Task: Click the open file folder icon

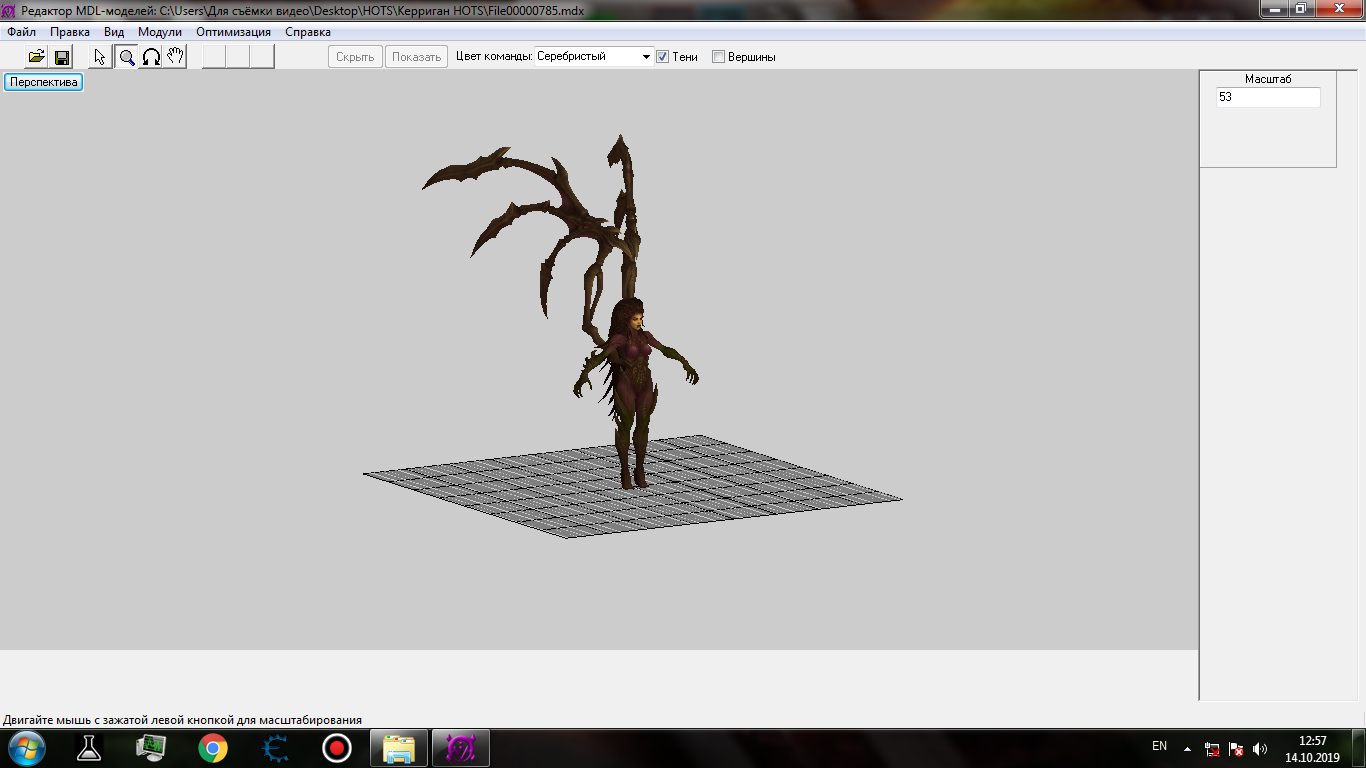Action: click(x=36, y=57)
